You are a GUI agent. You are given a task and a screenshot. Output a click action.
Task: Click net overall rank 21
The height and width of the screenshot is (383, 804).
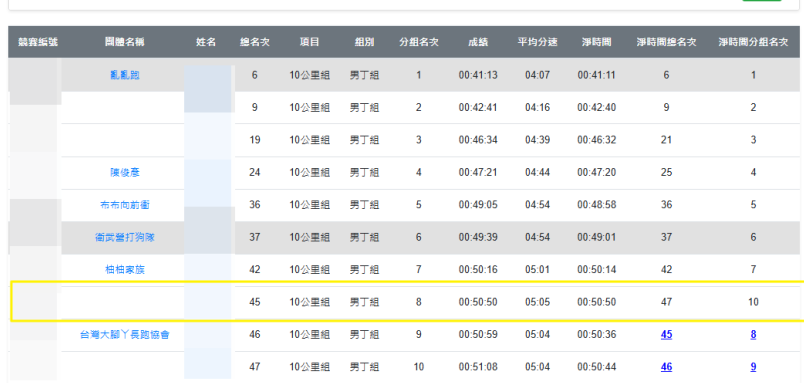point(666,140)
